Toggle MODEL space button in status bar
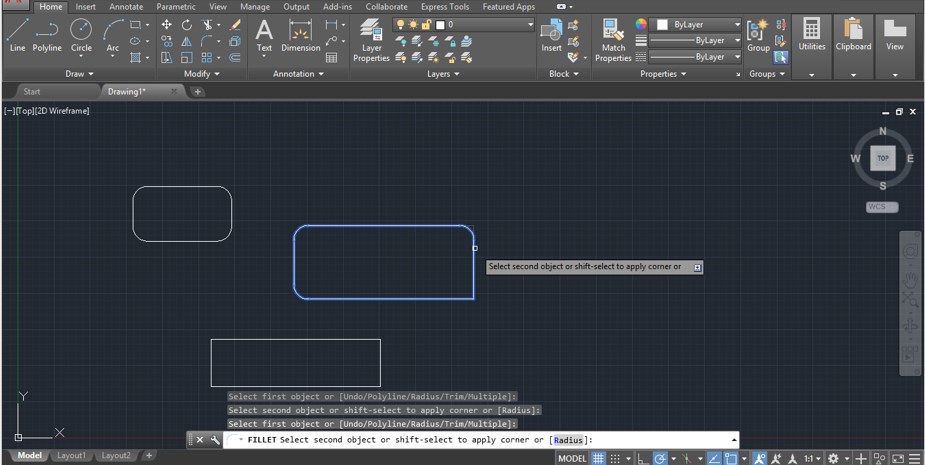Image resolution: width=925 pixels, height=465 pixels. click(x=572, y=458)
